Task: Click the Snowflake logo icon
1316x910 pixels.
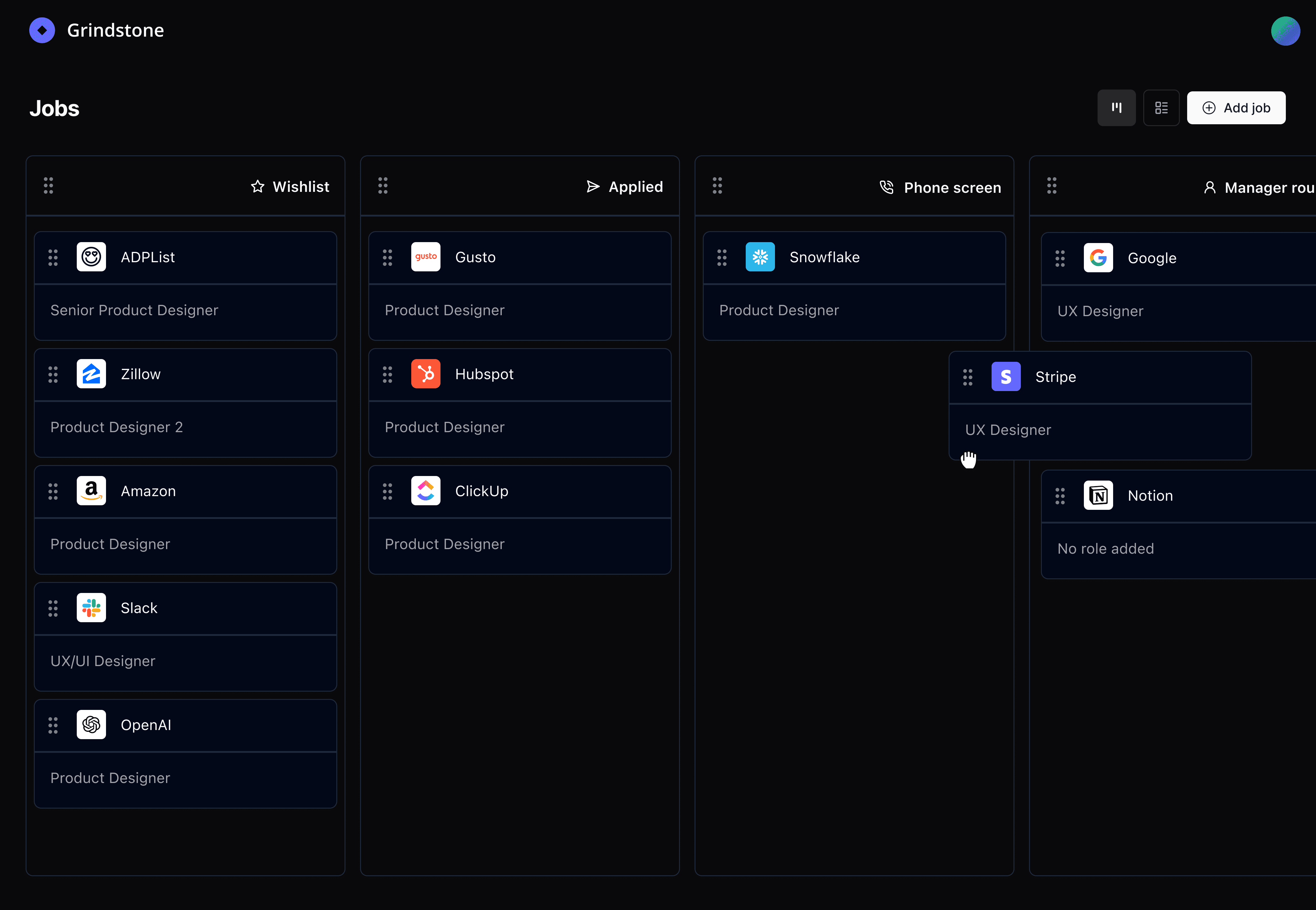Action: (759, 257)
